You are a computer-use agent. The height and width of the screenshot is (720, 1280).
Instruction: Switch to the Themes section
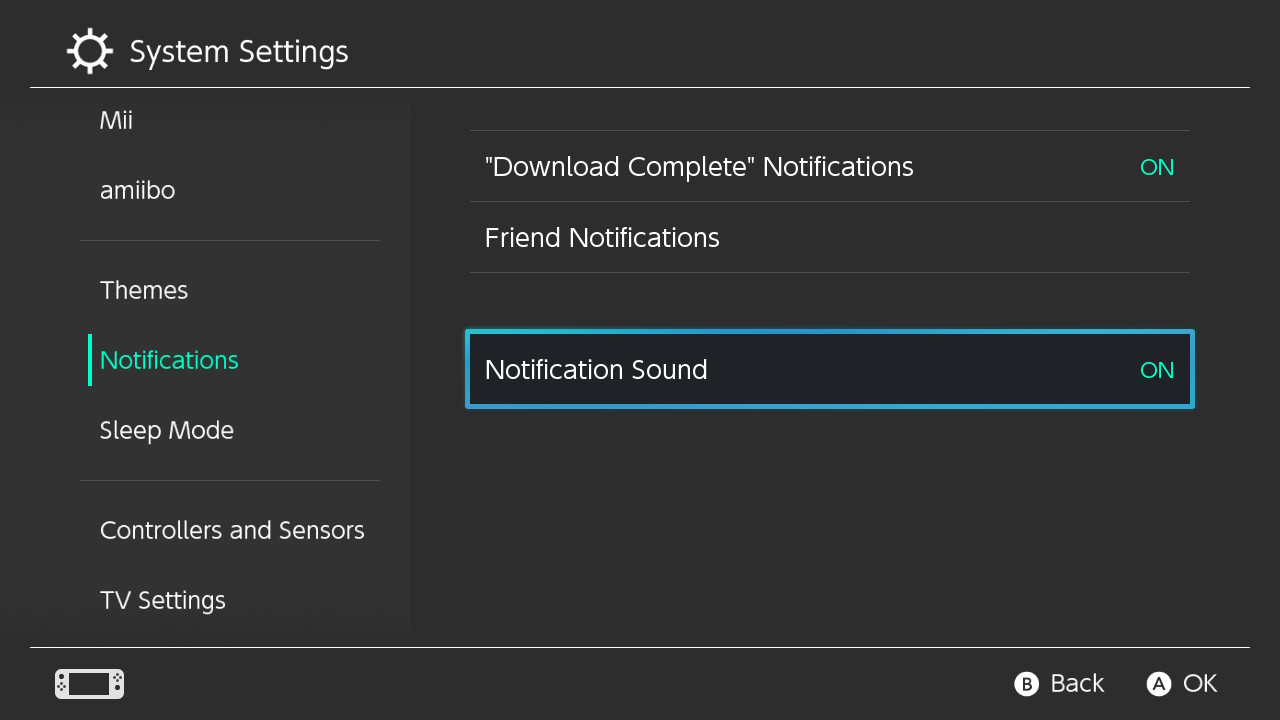click(144, 291)
